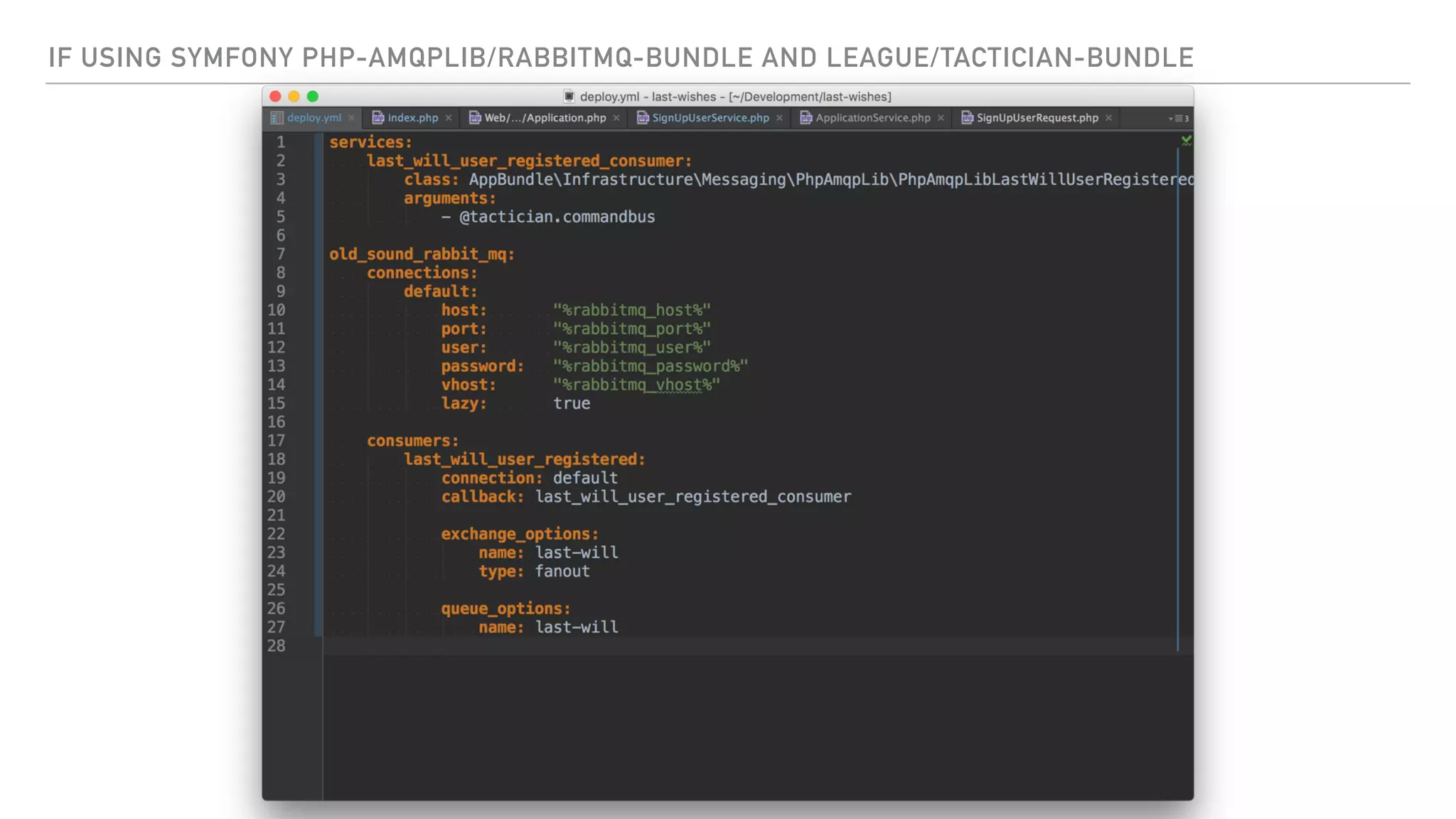
Task: Click the AppBundle\Infrastructure class path value
Action: tap(831, 180)
